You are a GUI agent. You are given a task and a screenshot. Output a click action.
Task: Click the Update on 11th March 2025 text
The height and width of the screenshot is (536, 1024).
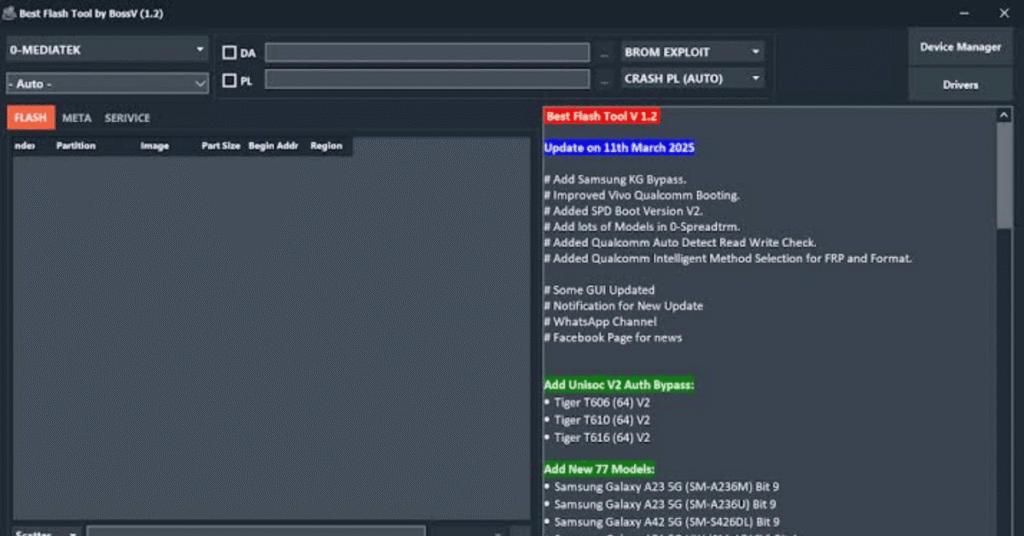pos(619,148)
